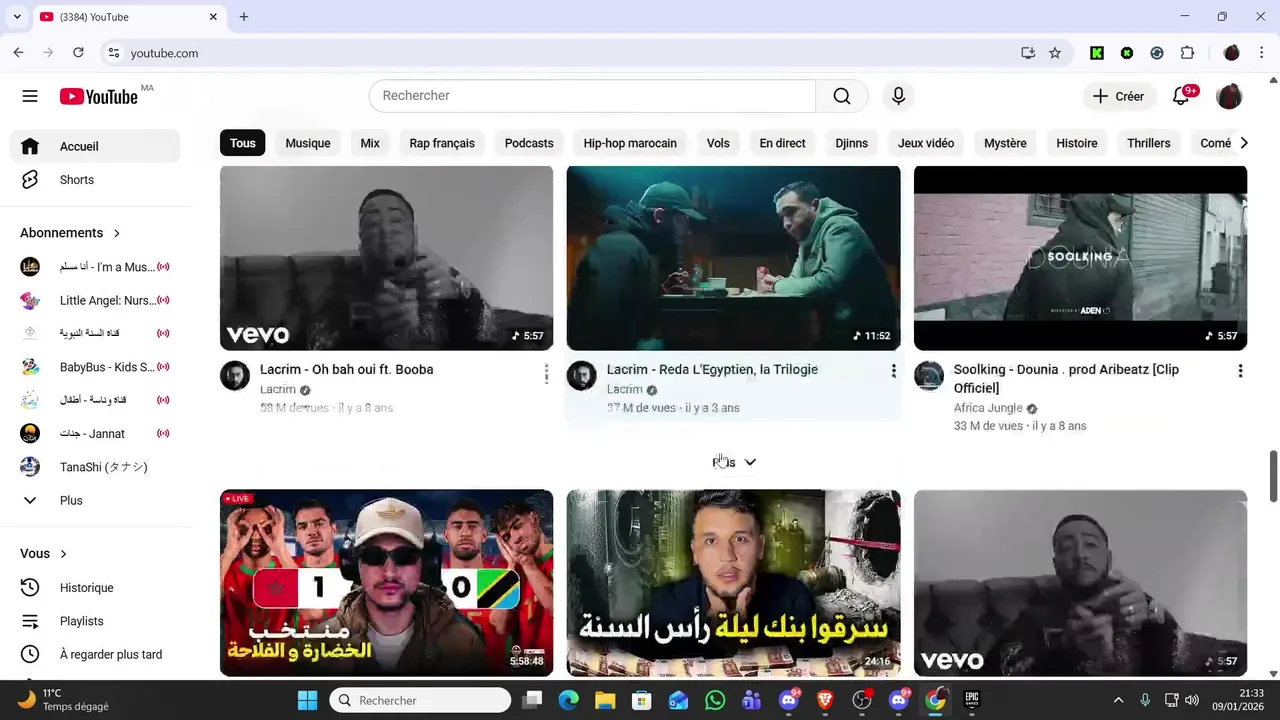Screen dimensions: 1280x720
Task: Open Jannat subscription channel
Action: pyautogui.click(x=95, y=434)
